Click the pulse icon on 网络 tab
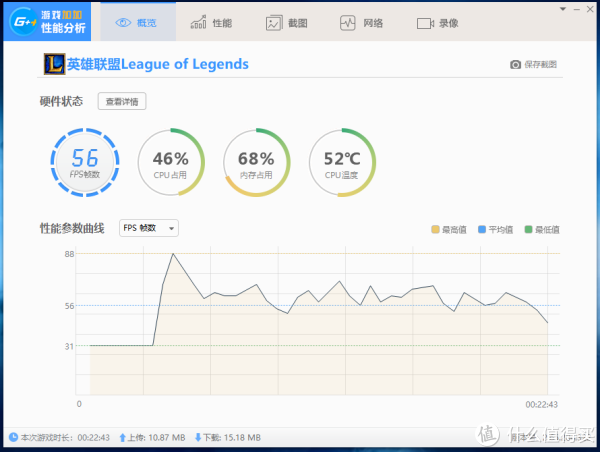 click(348, 23)
